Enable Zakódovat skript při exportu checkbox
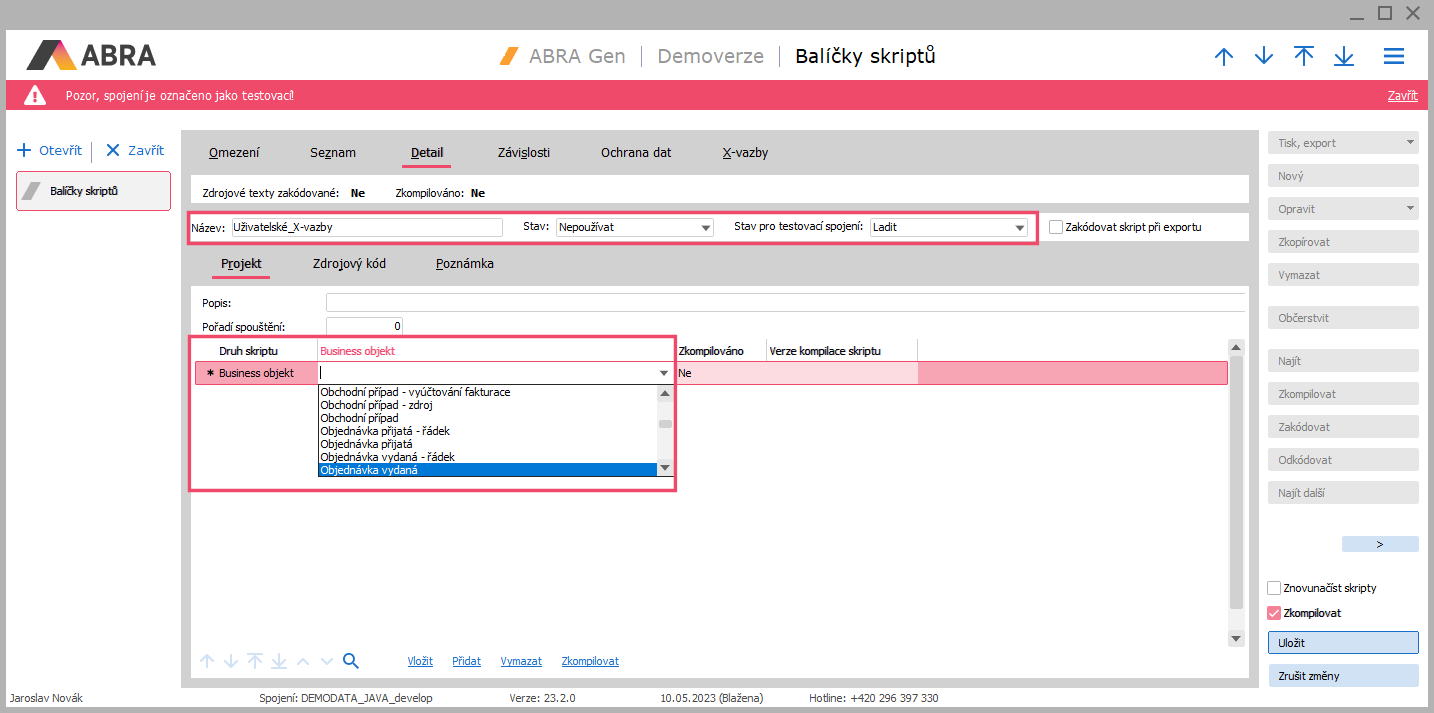 click(1056, 227)
